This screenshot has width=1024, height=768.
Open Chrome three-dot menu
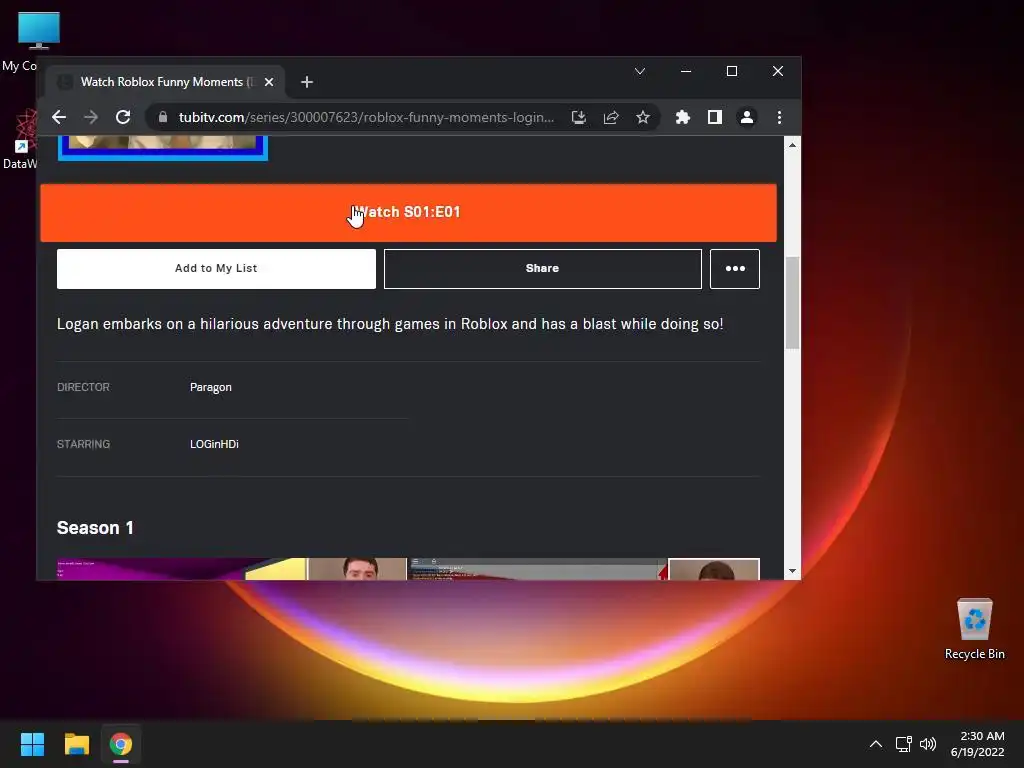779,118
